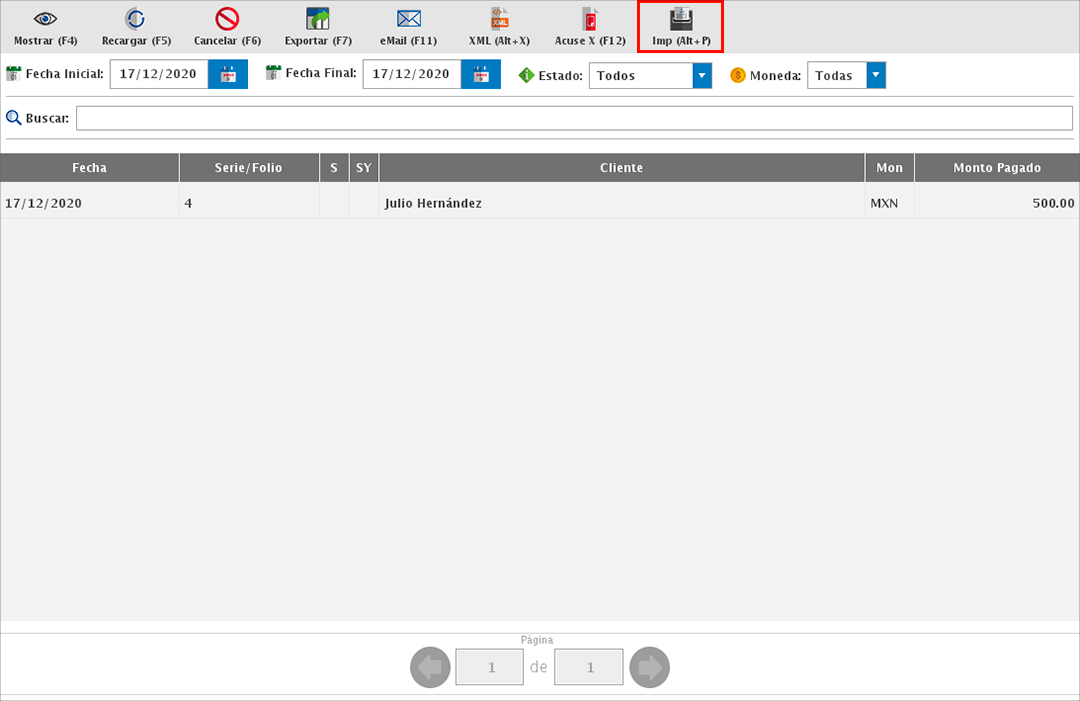Go to the previous page arrow
This screenshot has height=701, width=1080.
(x=430, y=667)
